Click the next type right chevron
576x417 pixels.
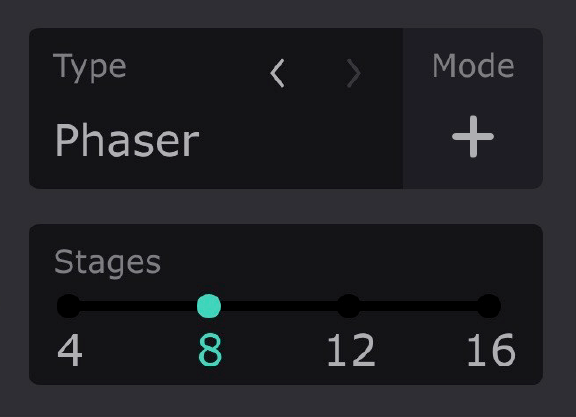(x=354, y=73)
